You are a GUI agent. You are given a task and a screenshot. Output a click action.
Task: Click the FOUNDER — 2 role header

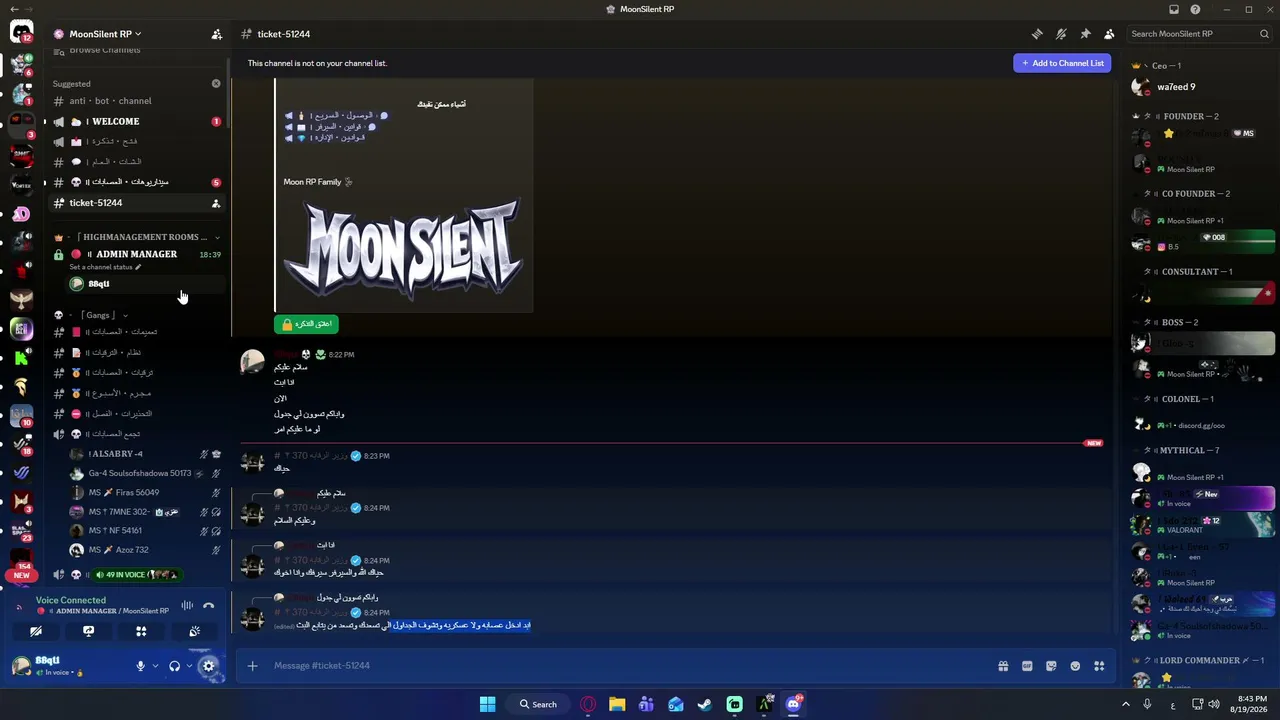point(1189,116)
